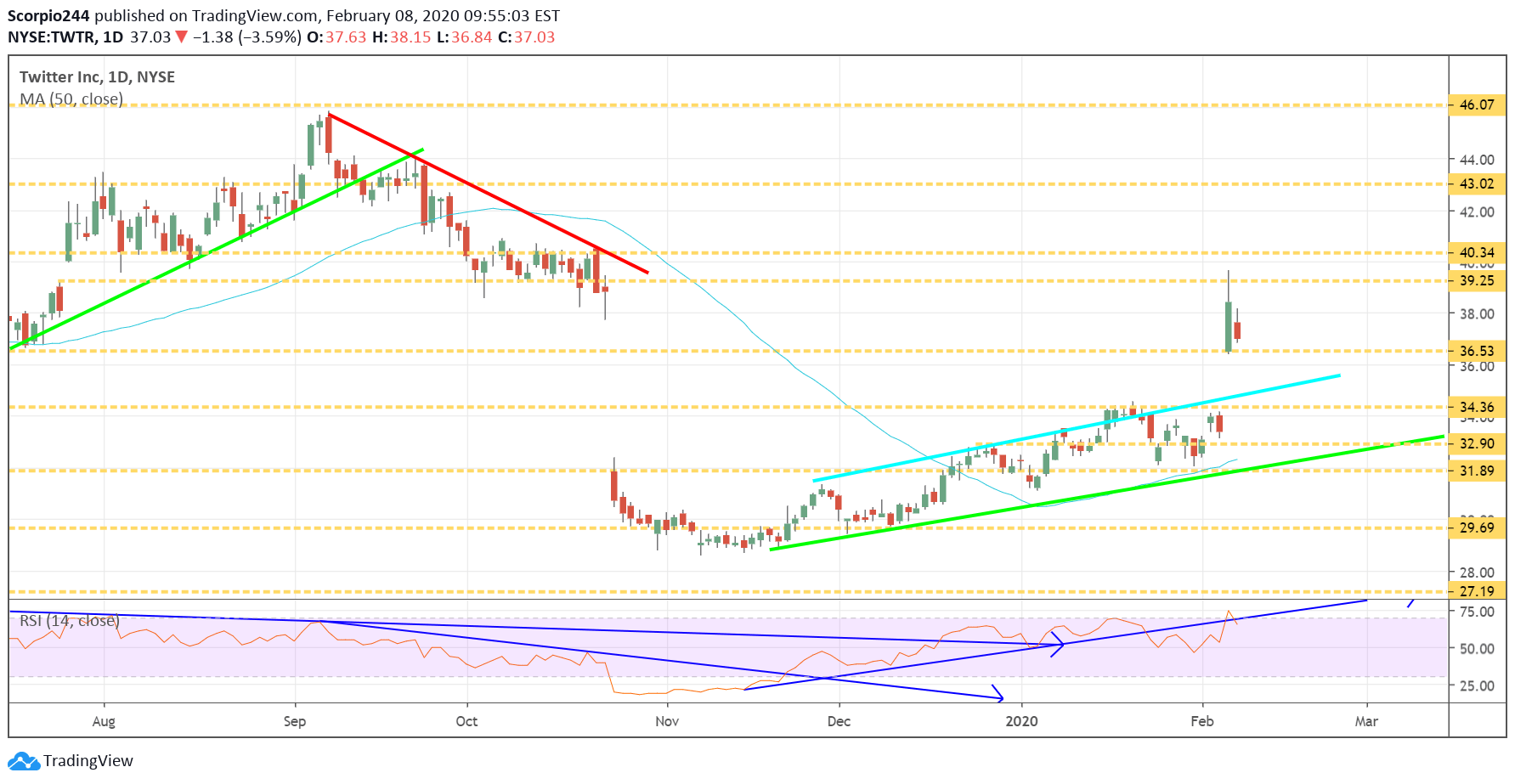Click the Mar label on time axis

point(1366,721)
